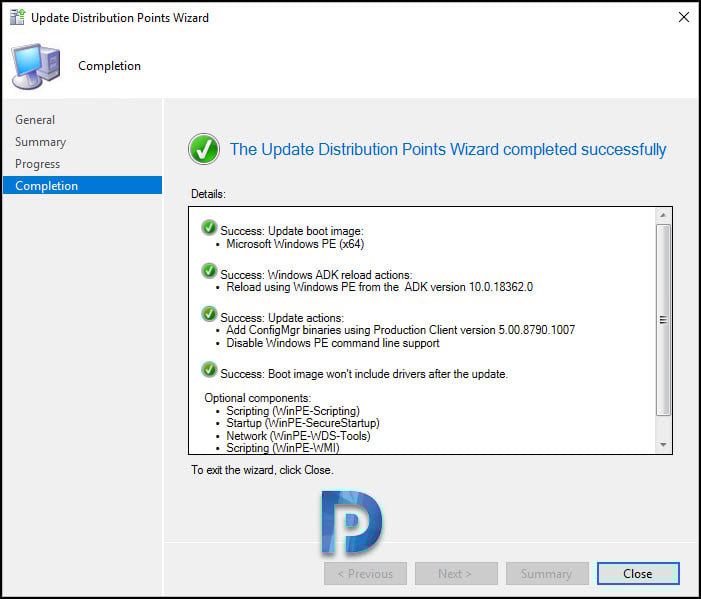Click 'Success: Windows ADK reload actions:' text
The width and height of the screenshot is (701, 599).
pyautogui.click(x=317, y=274)
